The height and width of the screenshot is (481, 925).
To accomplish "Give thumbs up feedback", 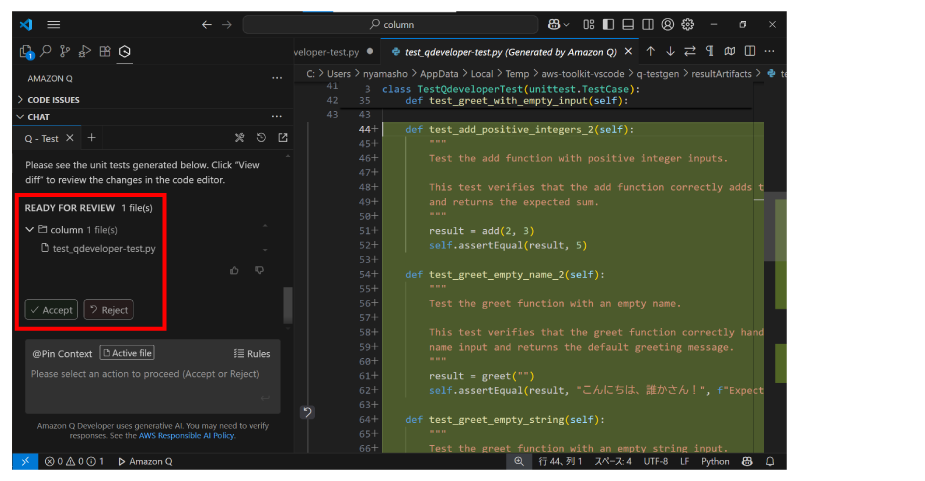I will pyautogui.click(x=234, y=270).
